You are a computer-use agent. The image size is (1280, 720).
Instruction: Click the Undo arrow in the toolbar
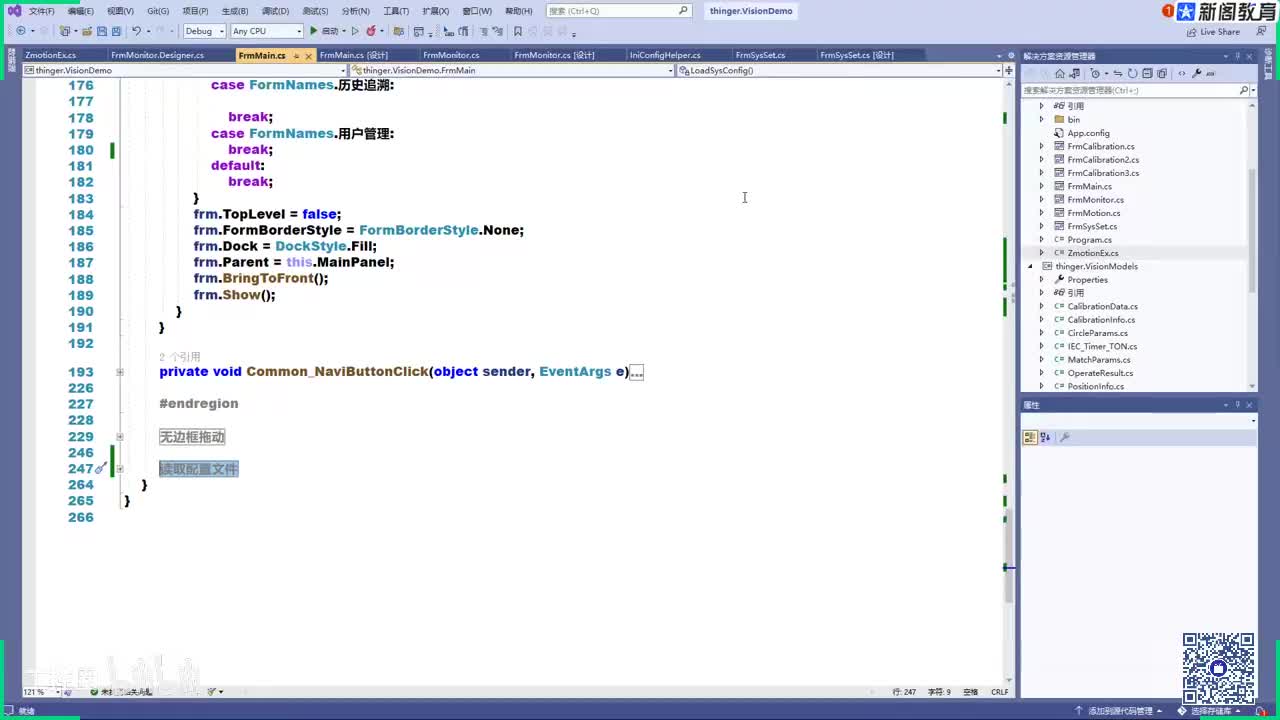136,31
